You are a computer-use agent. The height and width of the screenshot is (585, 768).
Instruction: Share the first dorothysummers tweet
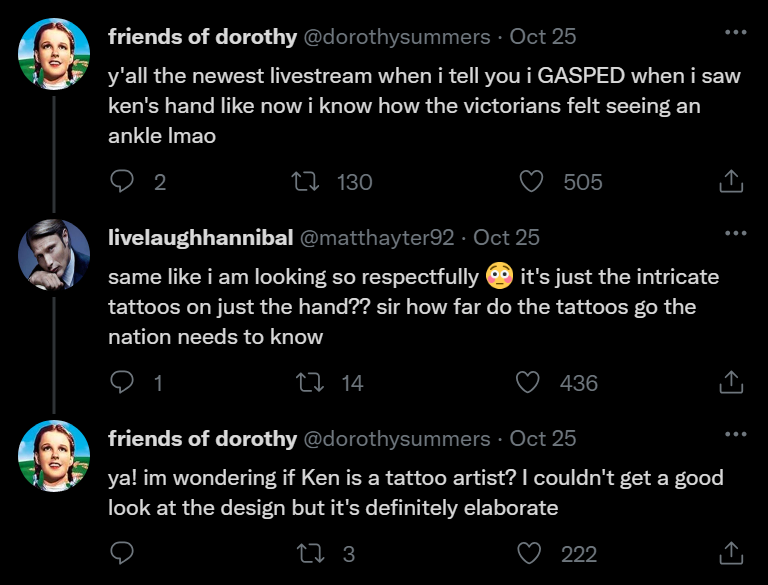[731, 181]
